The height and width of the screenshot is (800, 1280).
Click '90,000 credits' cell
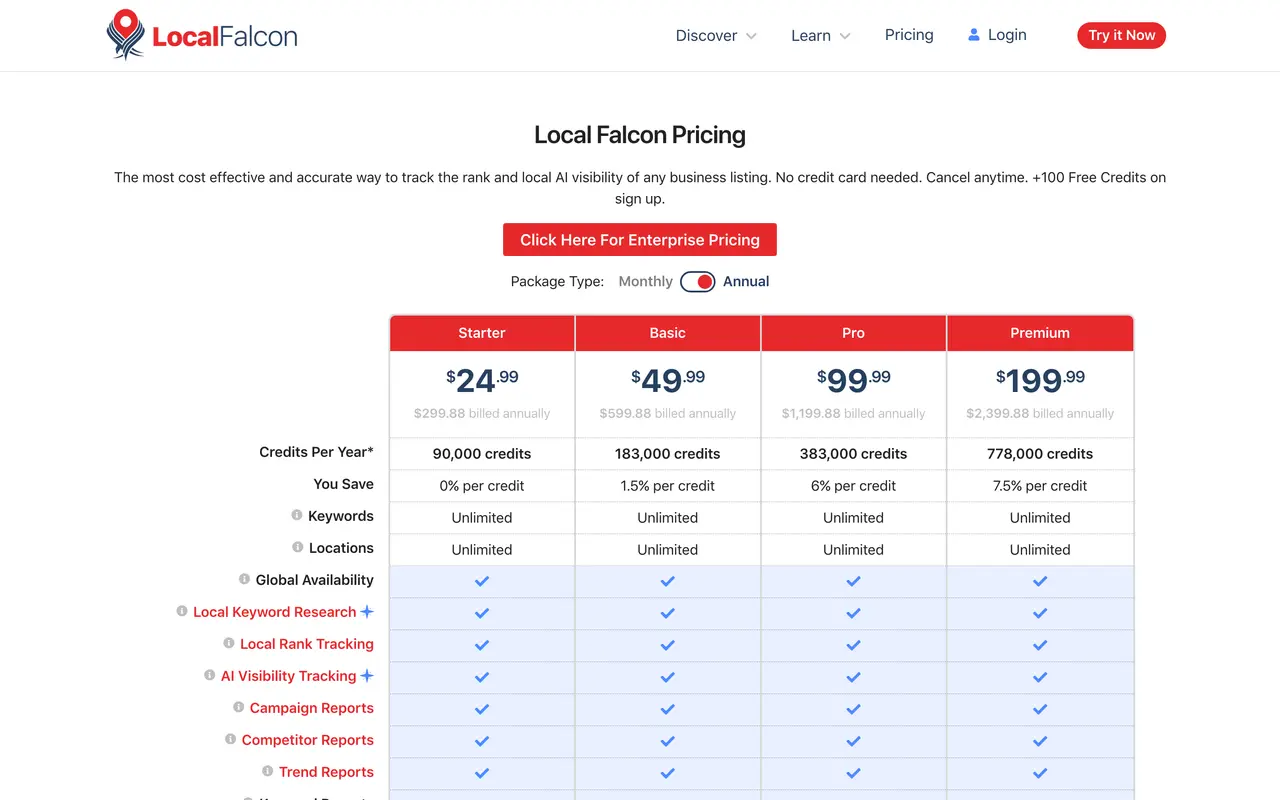point(482,454)
